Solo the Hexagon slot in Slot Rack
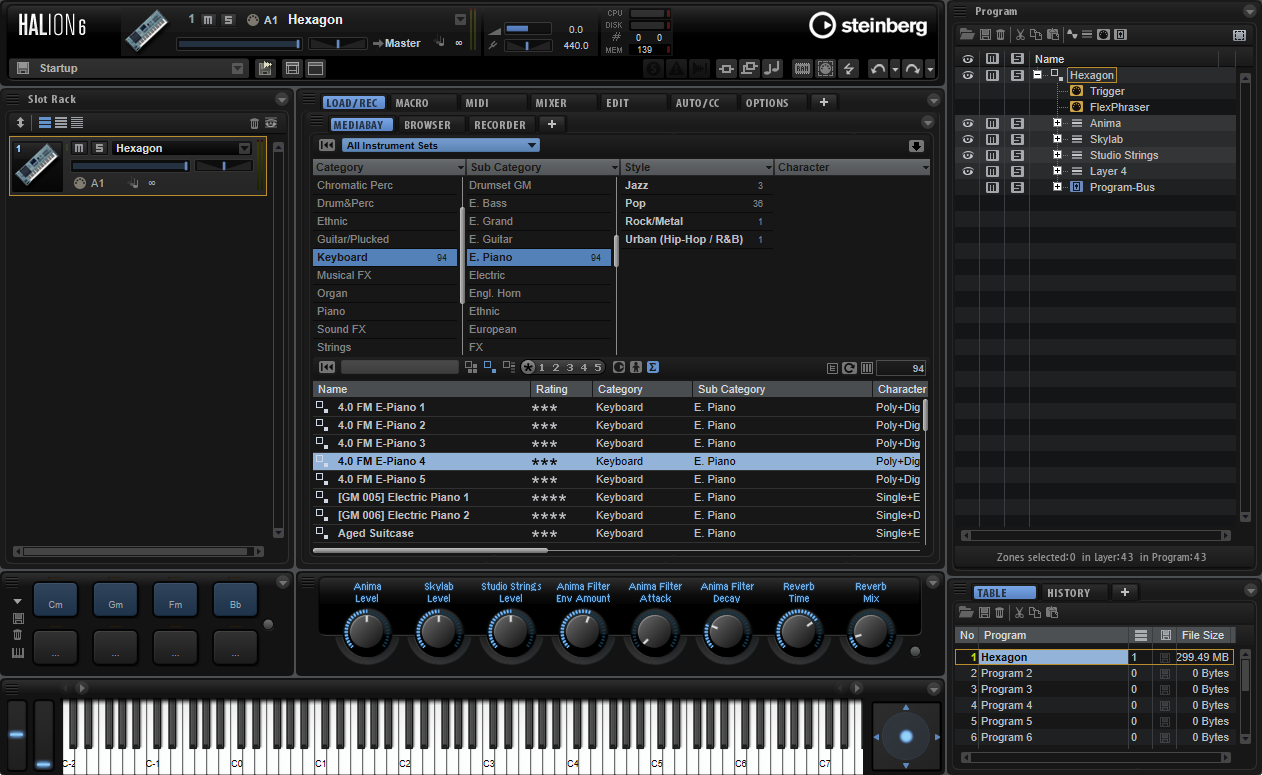1262x775 pixels. pos(99,148)
